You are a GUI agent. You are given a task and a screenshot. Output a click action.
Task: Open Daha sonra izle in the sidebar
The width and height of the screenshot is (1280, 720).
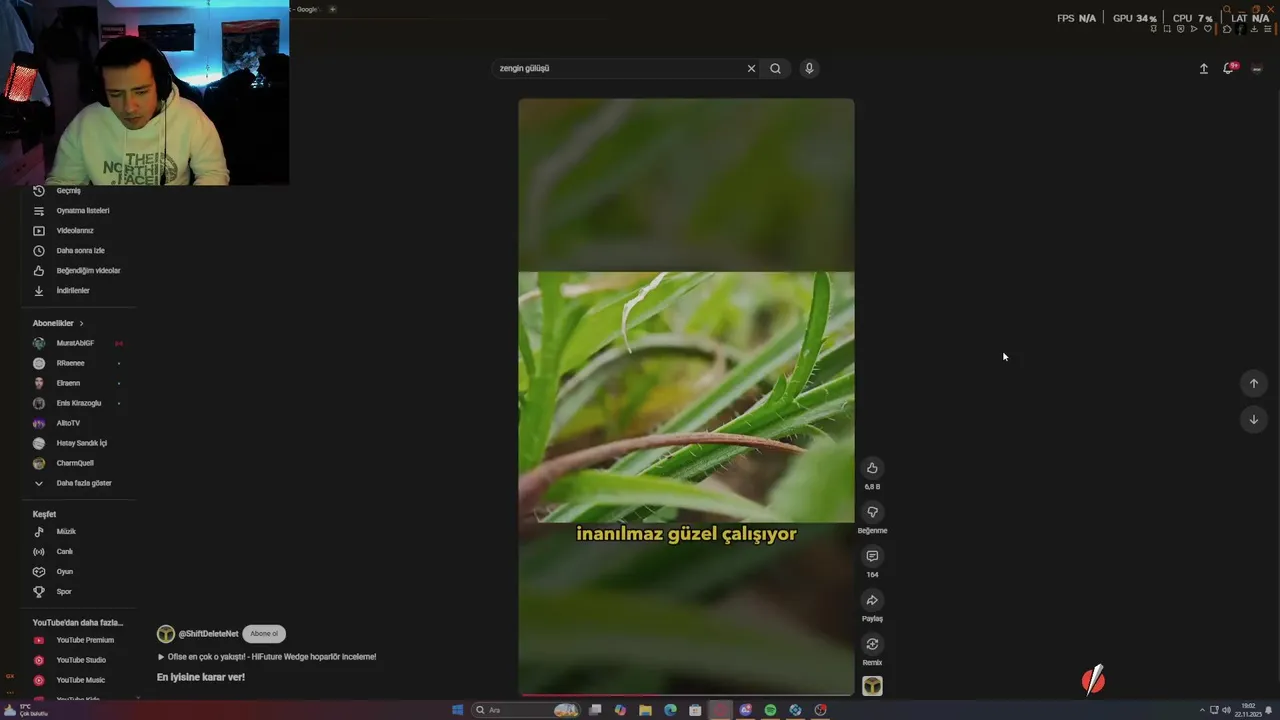[78, 251]
